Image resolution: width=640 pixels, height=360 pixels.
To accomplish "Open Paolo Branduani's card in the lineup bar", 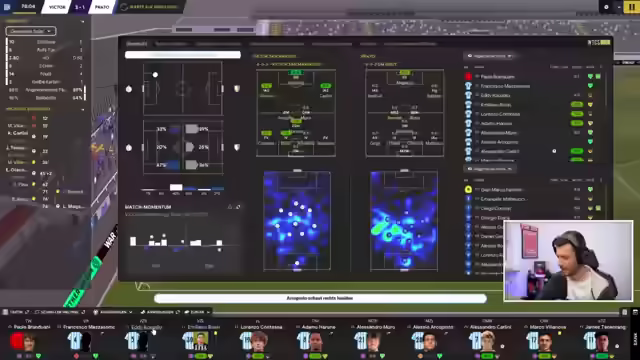I will point(29,339).
